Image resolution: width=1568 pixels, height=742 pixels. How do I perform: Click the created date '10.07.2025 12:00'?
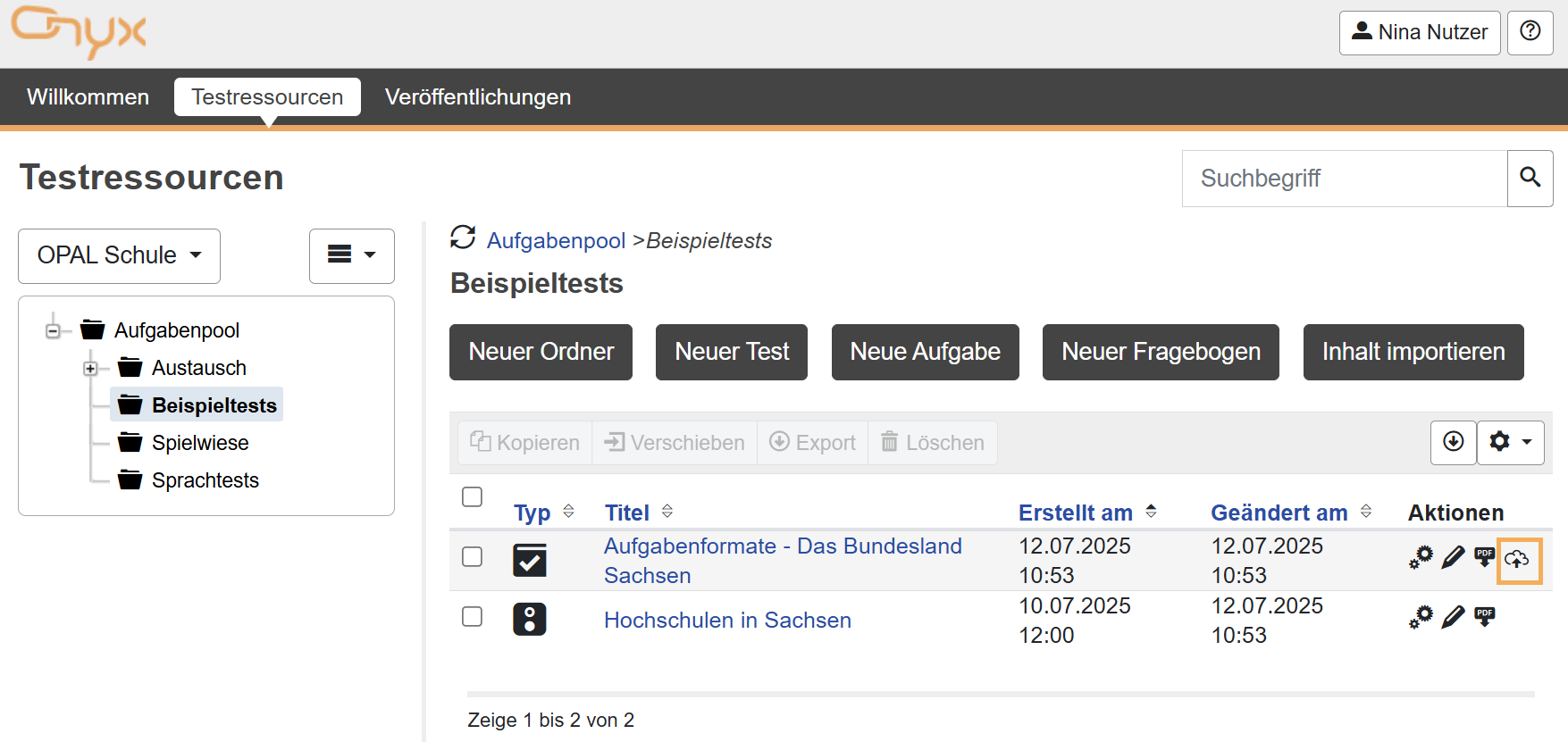(1075, 621)
